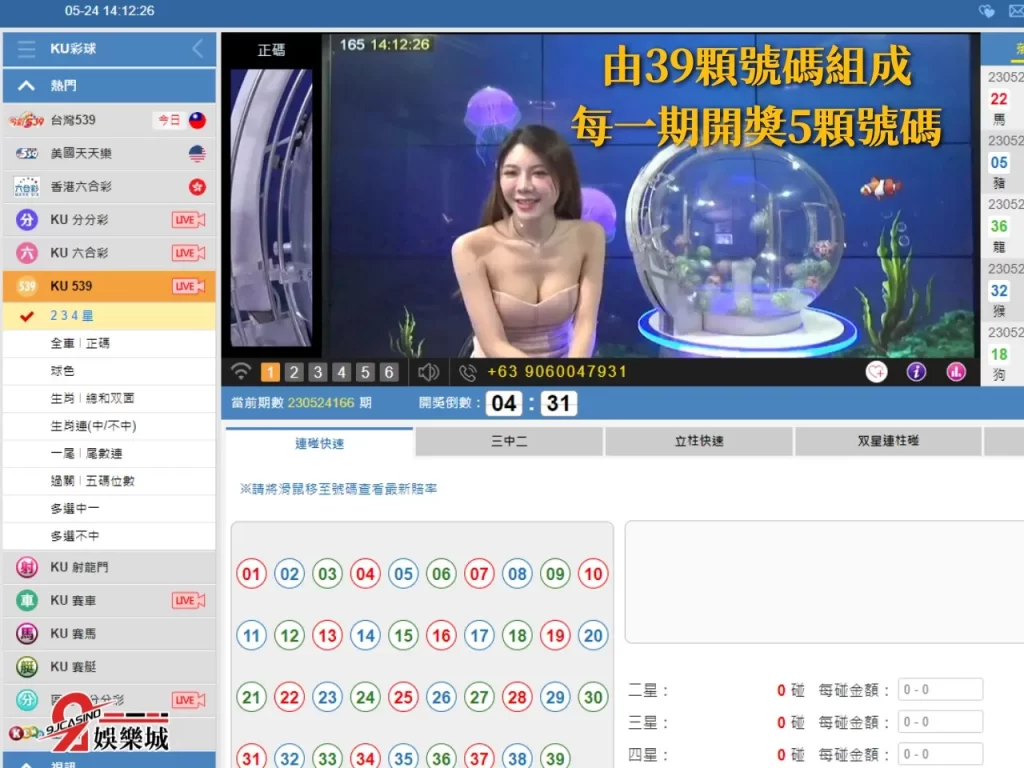The image size is (1024, 768).
Task: Select number ball 07
Action: pos(479,575)
